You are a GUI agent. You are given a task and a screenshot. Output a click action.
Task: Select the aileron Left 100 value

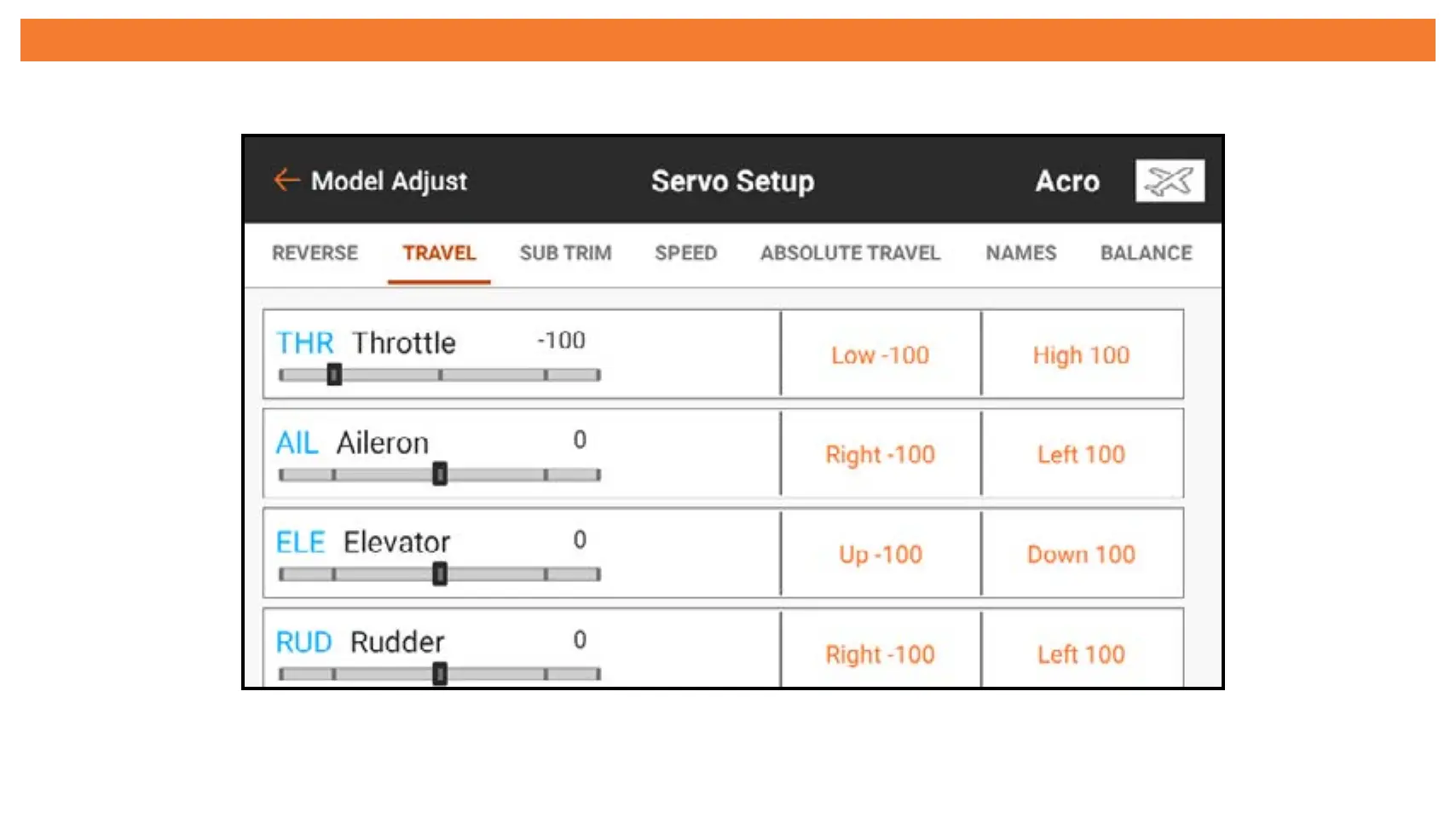click(x=1081, y=454)
